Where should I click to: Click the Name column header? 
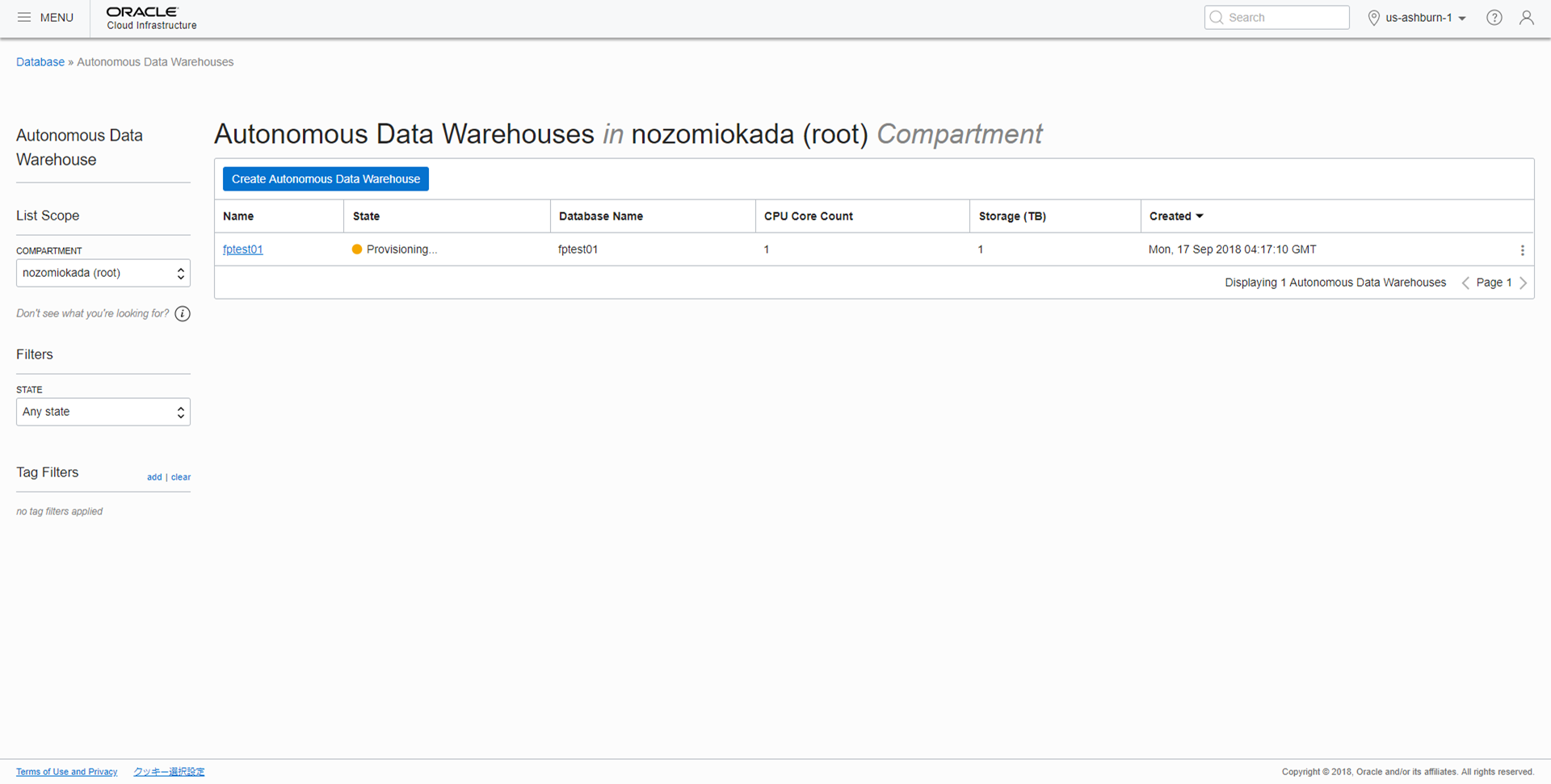tap(238, 216)
